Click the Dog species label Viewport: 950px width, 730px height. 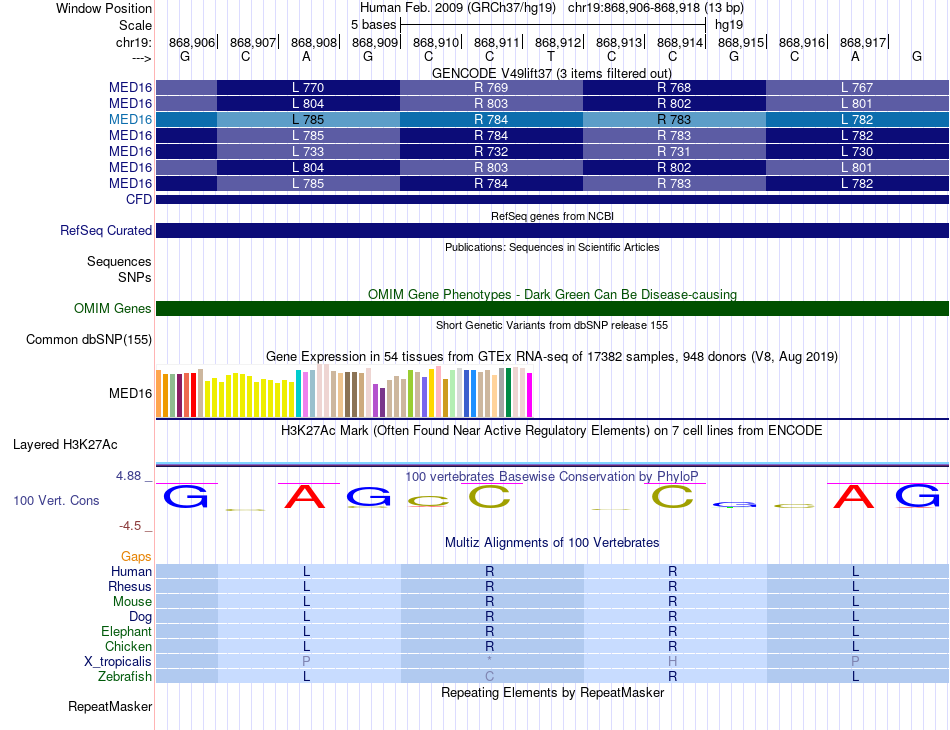coord(141,617)
